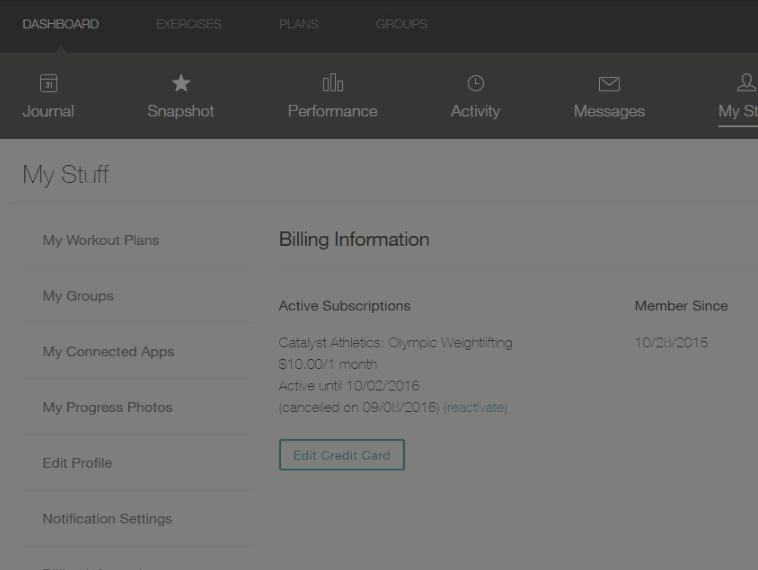Open Edit Profile in sidebar
Image resolution: width=758 pixels, height=570 pixels.
pos(77,463)
